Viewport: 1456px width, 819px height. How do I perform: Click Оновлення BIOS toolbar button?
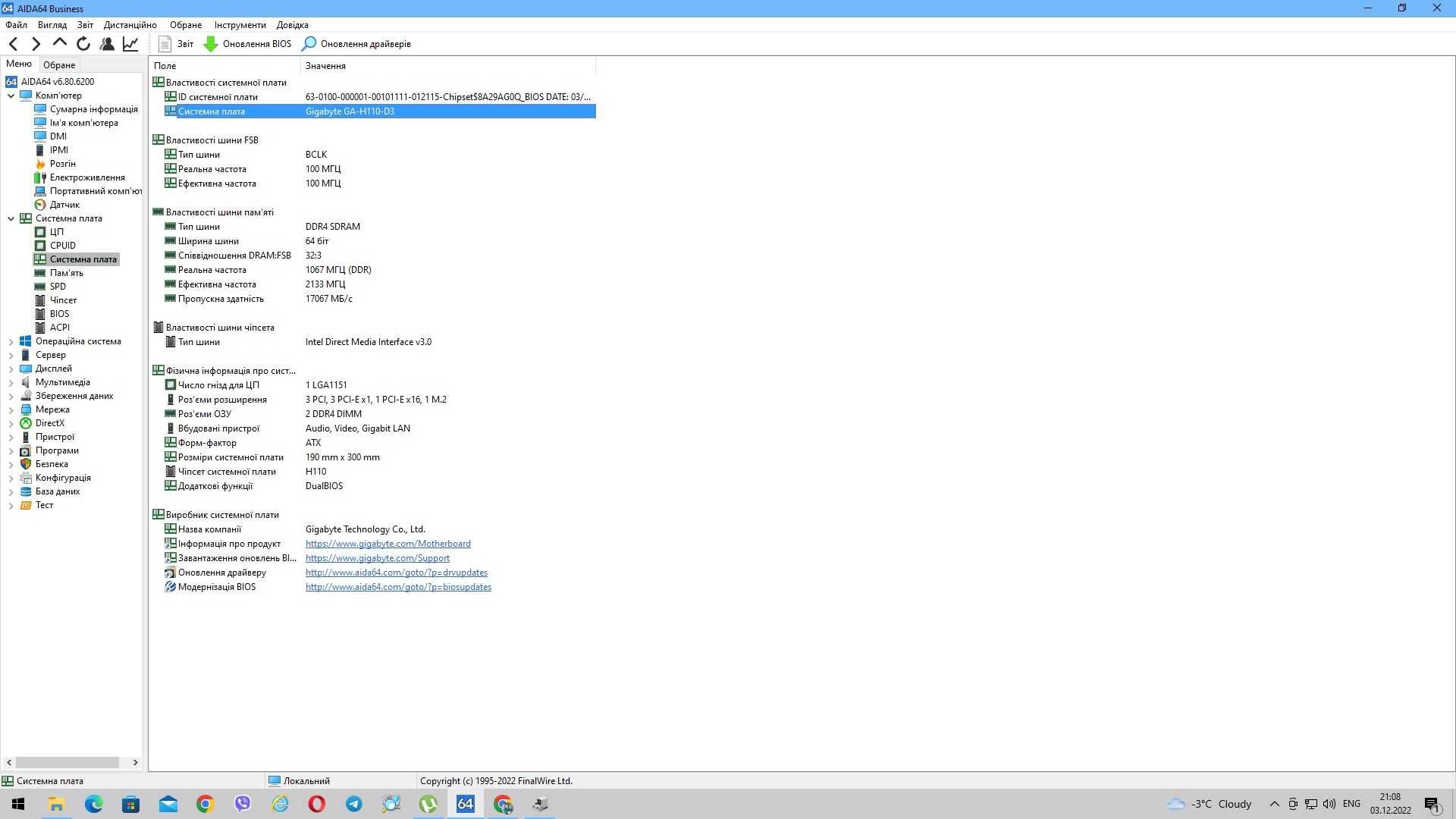click(x=248, y=44)
